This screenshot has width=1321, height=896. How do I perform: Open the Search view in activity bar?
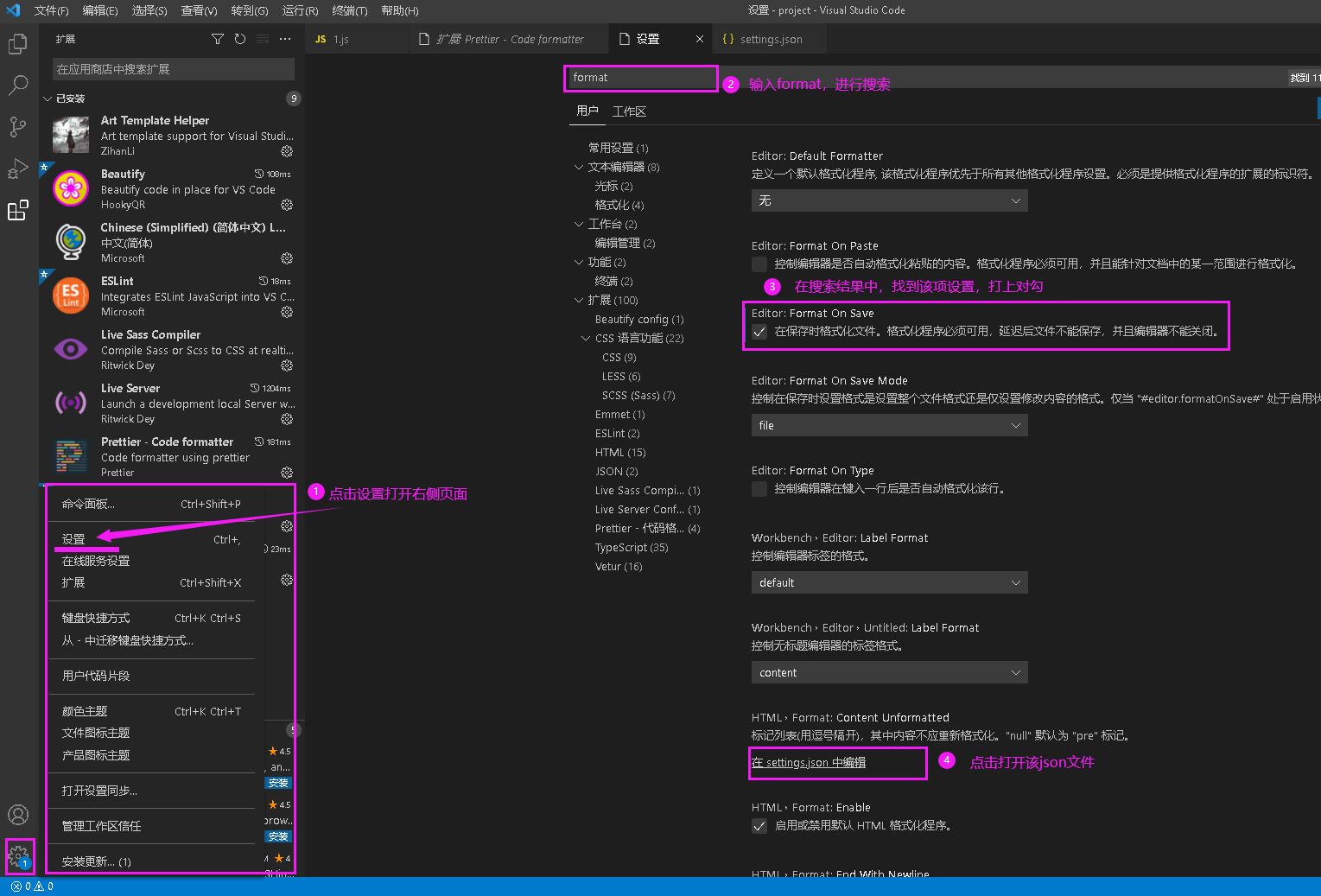[x=17, y=85]
